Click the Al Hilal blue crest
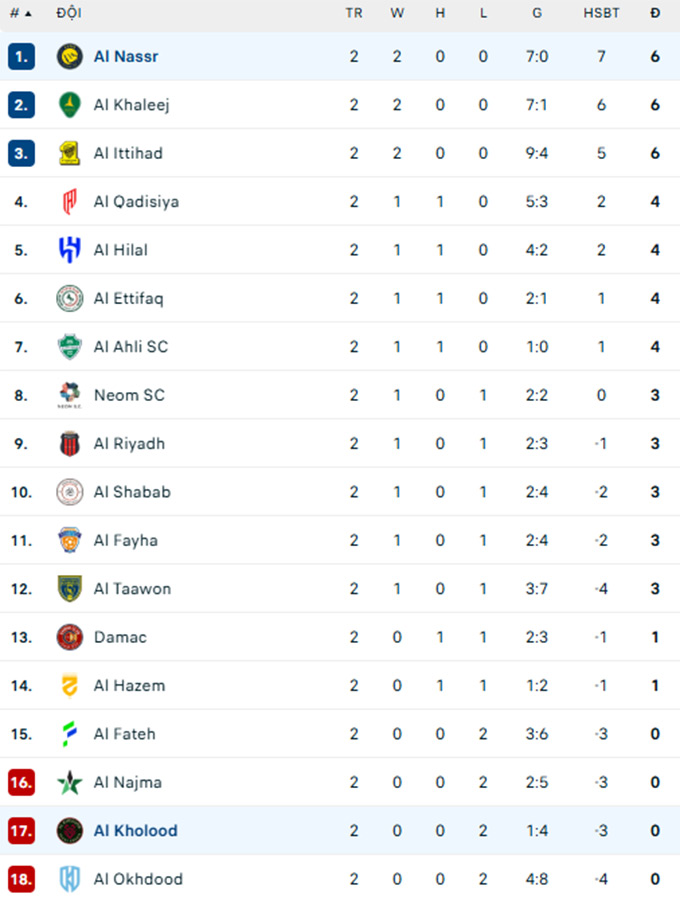 (69, 250)
